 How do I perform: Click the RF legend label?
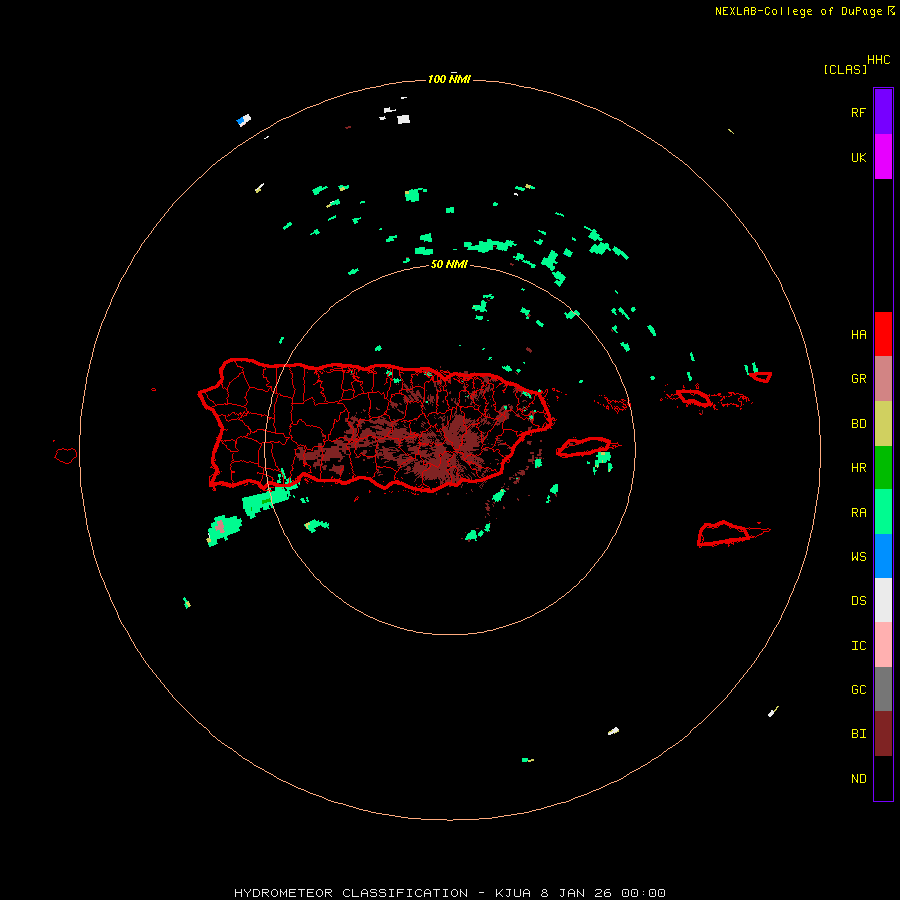[858, 112]
